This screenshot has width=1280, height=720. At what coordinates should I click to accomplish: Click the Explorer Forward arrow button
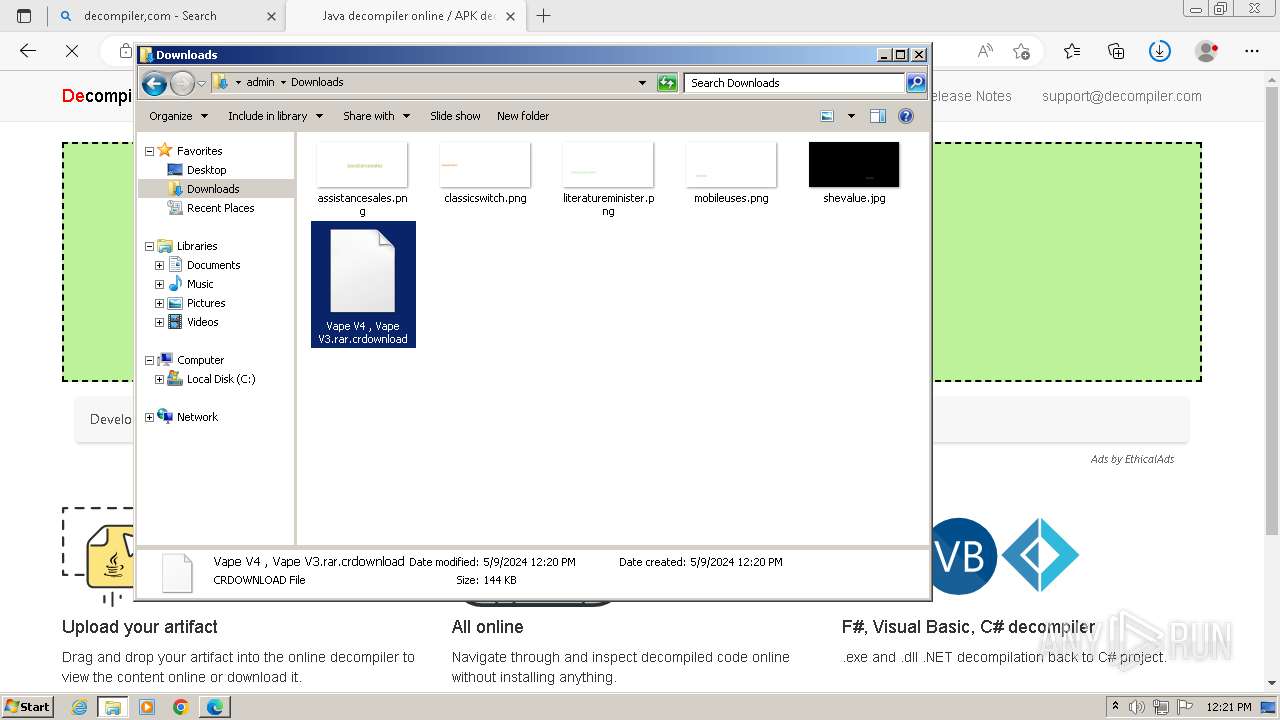pyautogui.click(x=182, y=83)
